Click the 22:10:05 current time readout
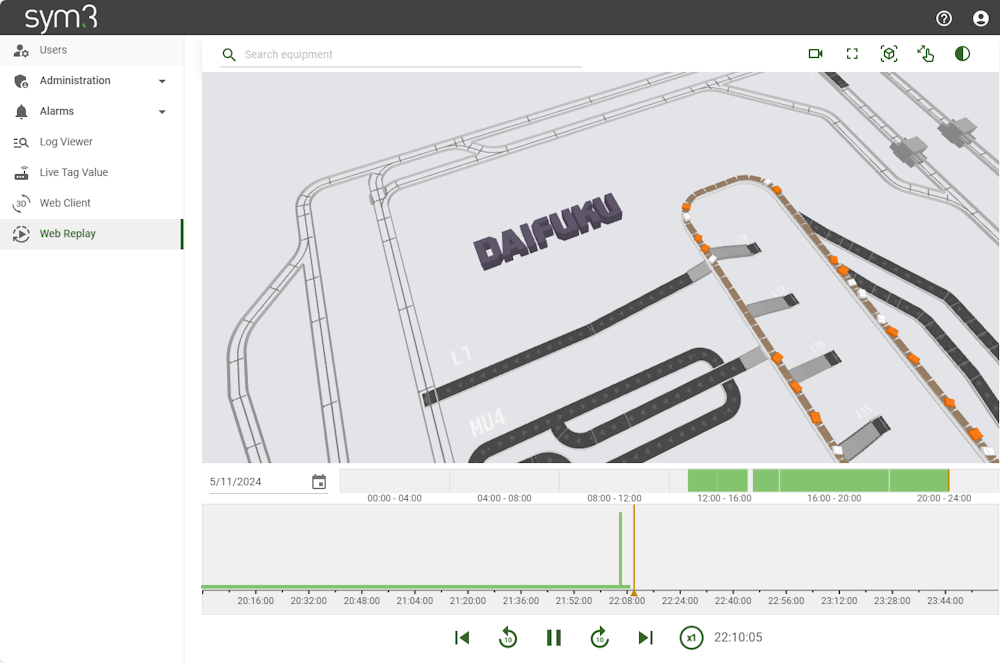Viewport: 1000px width, 663px height. [x=738, y=638]
